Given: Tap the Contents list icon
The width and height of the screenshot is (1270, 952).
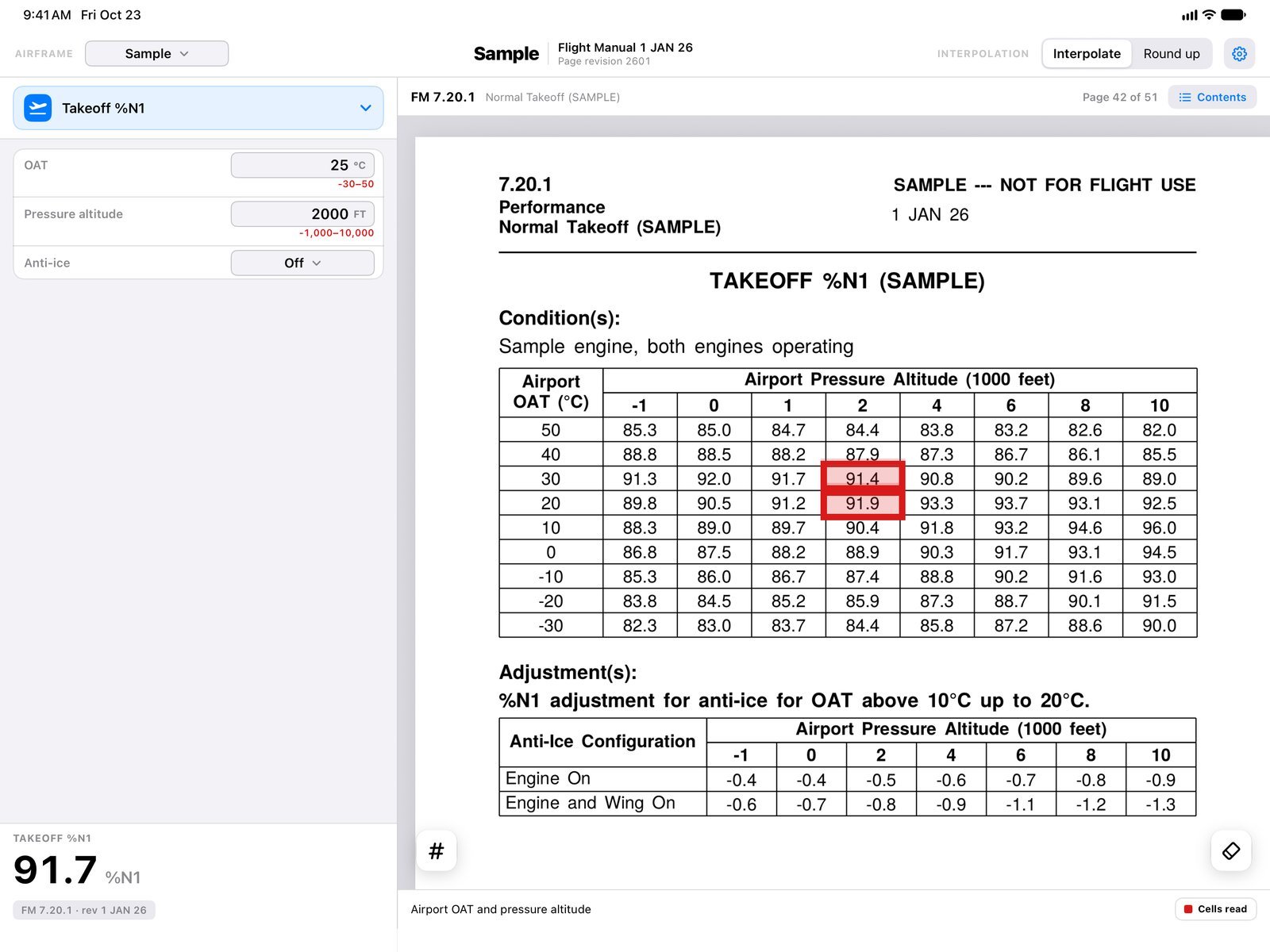Looking at the screenshot, I should coord(1185,97).
